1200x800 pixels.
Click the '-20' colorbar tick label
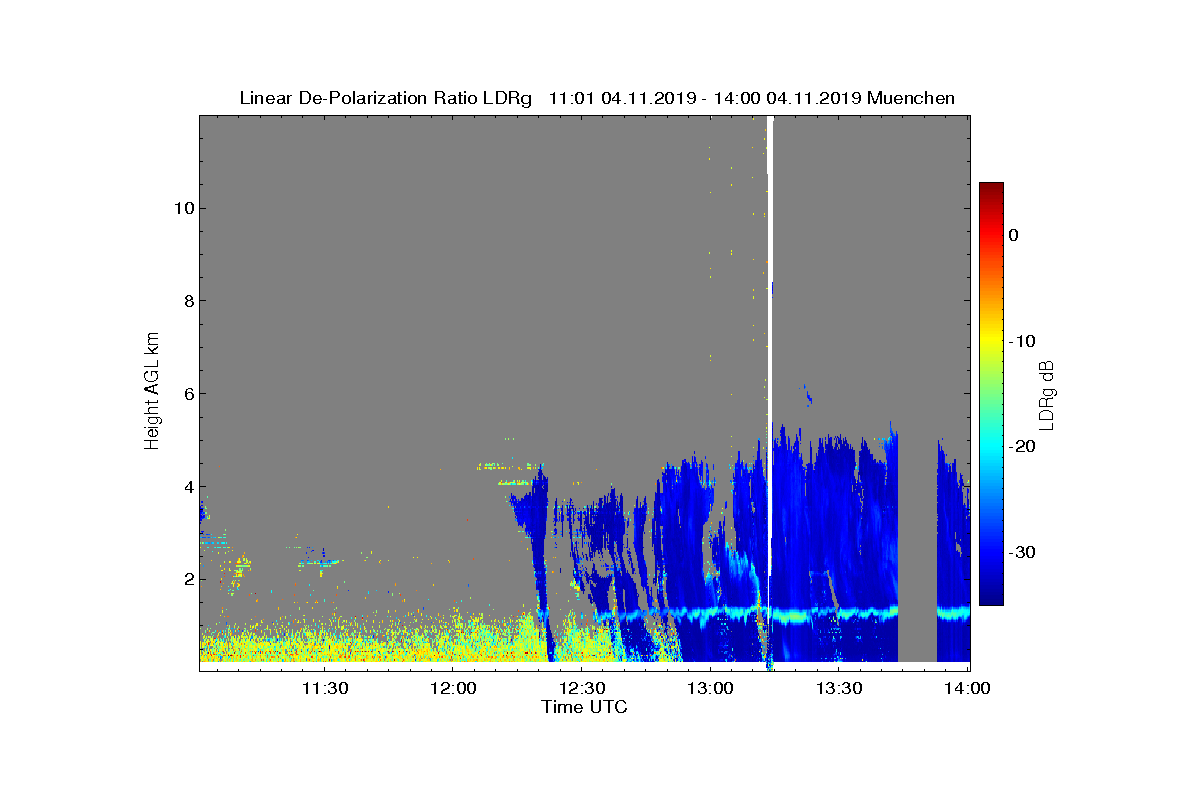tap(1022, 447)
